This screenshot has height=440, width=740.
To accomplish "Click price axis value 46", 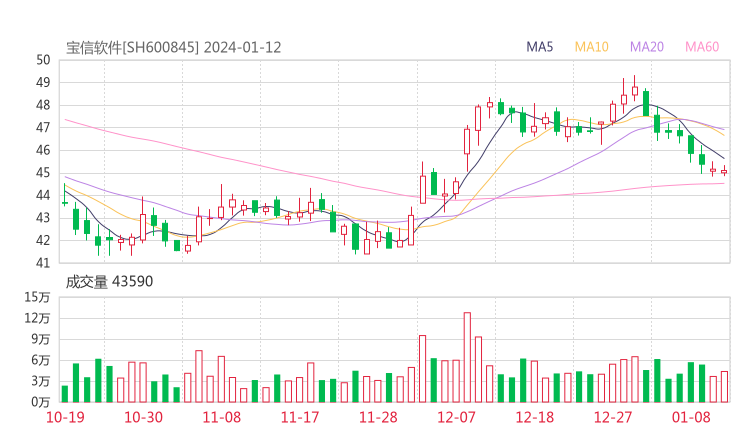I will tap(43, 150).
